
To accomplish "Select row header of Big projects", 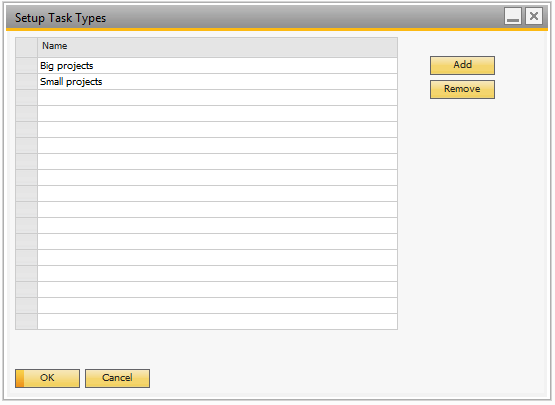I will pos(27,66).
